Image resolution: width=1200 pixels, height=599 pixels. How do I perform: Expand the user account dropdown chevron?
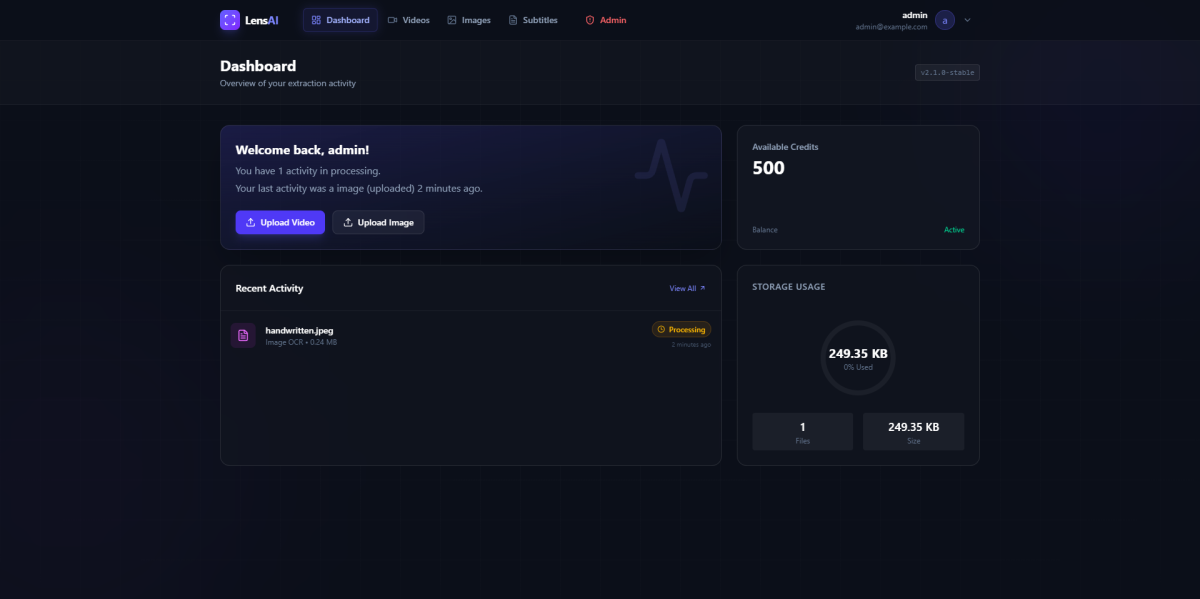pyautogui.click(x=967, y=20)
